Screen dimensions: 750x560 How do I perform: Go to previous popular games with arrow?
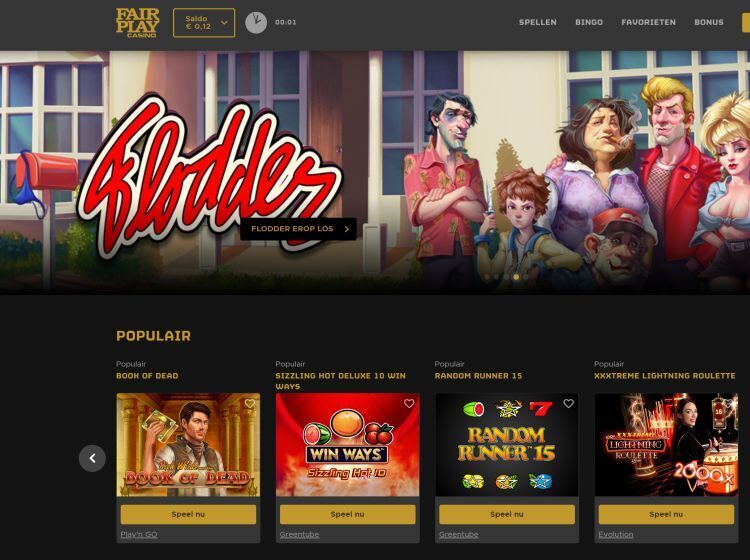pos(92,458)
